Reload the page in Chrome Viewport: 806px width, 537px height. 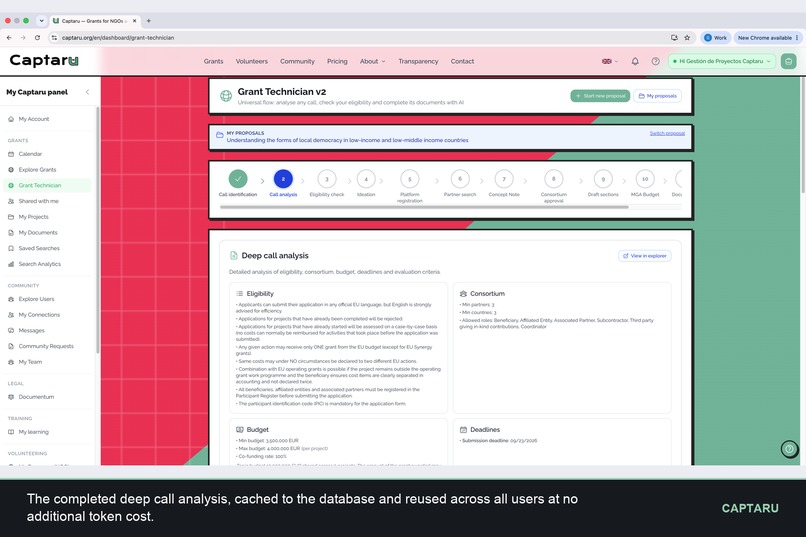pos(37,38)
